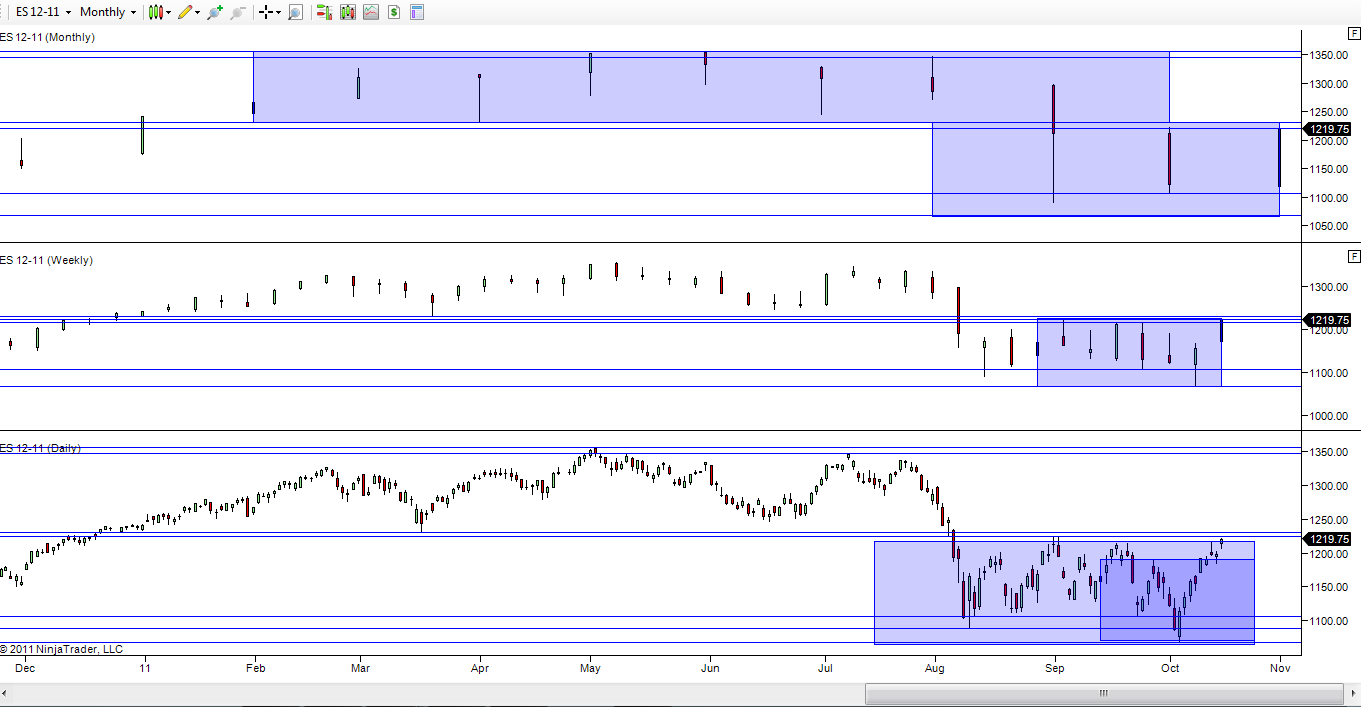1361x707 pixels.
Task: Click the F button on Weekly panel
Action: [x=1354, y=256]
